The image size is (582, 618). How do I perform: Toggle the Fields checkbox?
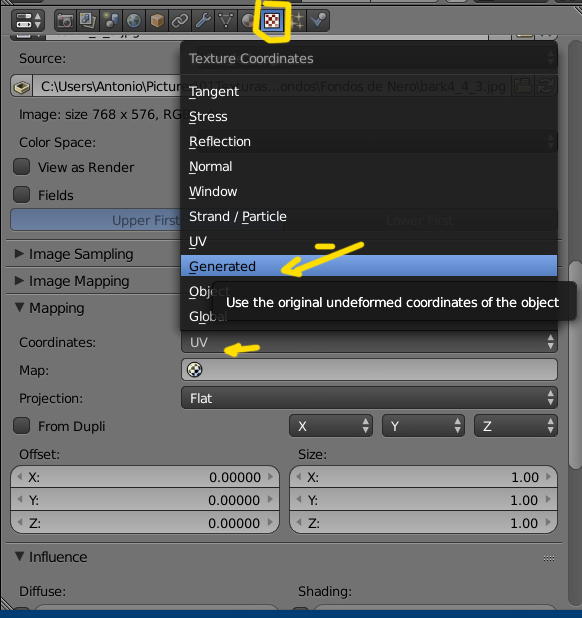point(22,195)
